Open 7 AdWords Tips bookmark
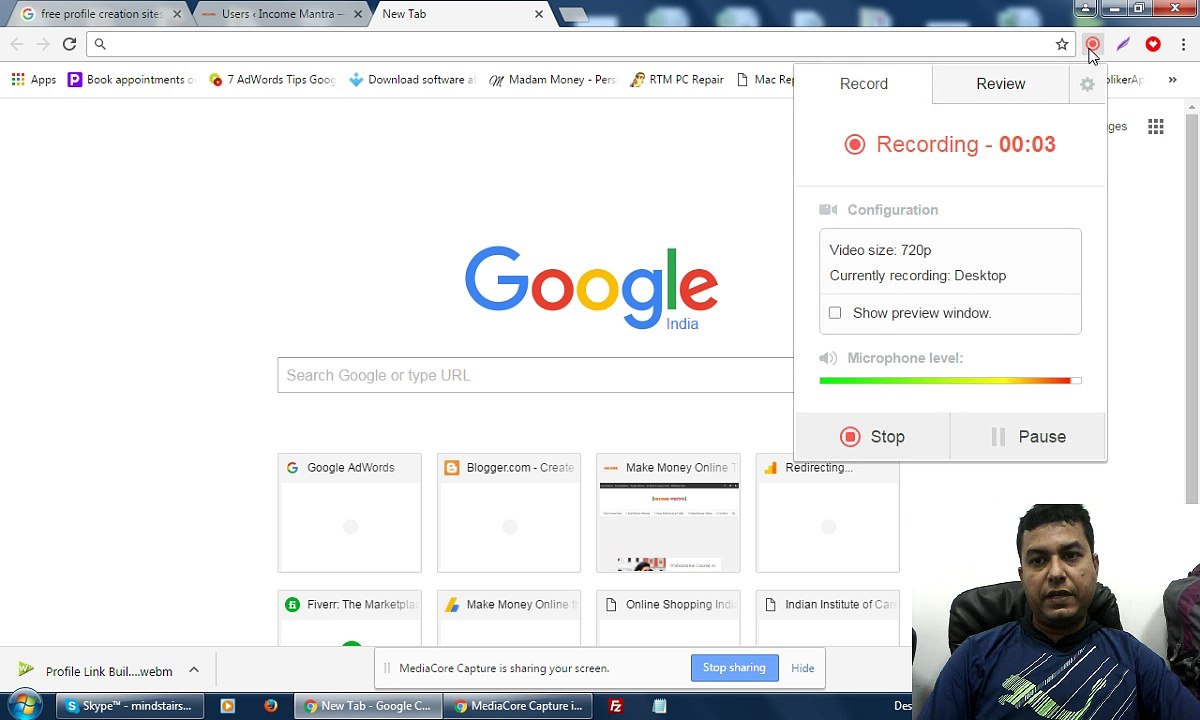This screenshot has width=1200, height=720. click(x=272, y=80)
